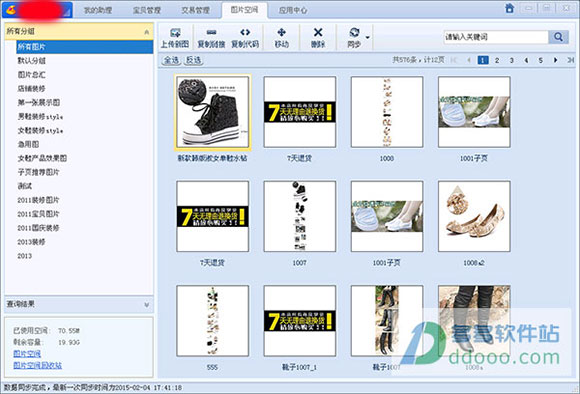Image resolution: width=580 pixels, height=394 pixels.
Task: Click the 移动 move icon
Action: point(281,33)
